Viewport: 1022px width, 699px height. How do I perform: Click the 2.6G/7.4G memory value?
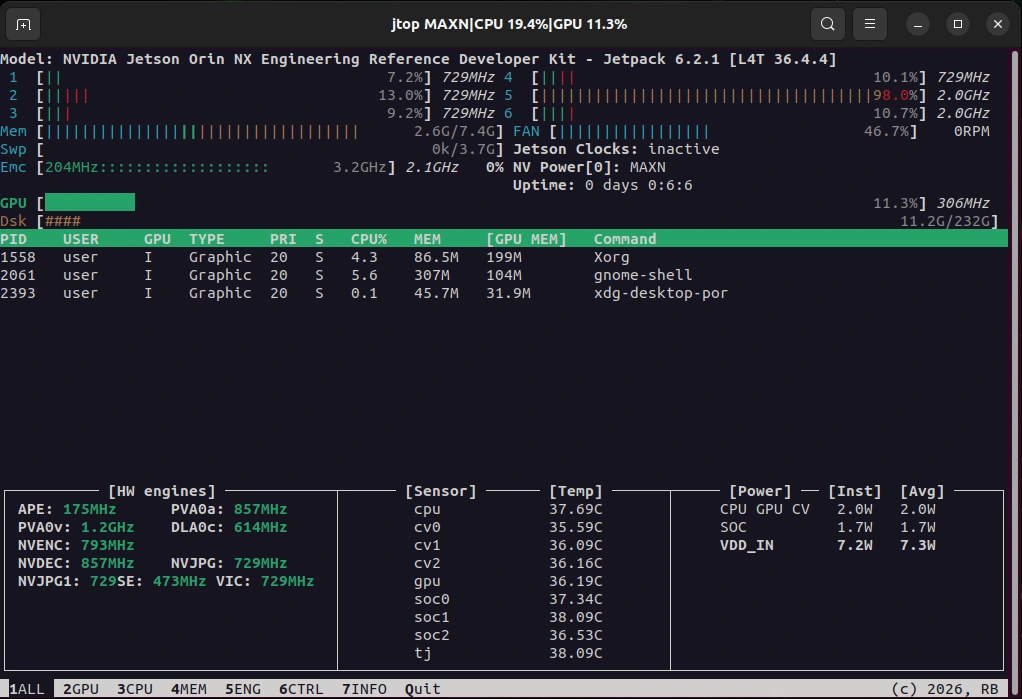[x=454, y=132]
